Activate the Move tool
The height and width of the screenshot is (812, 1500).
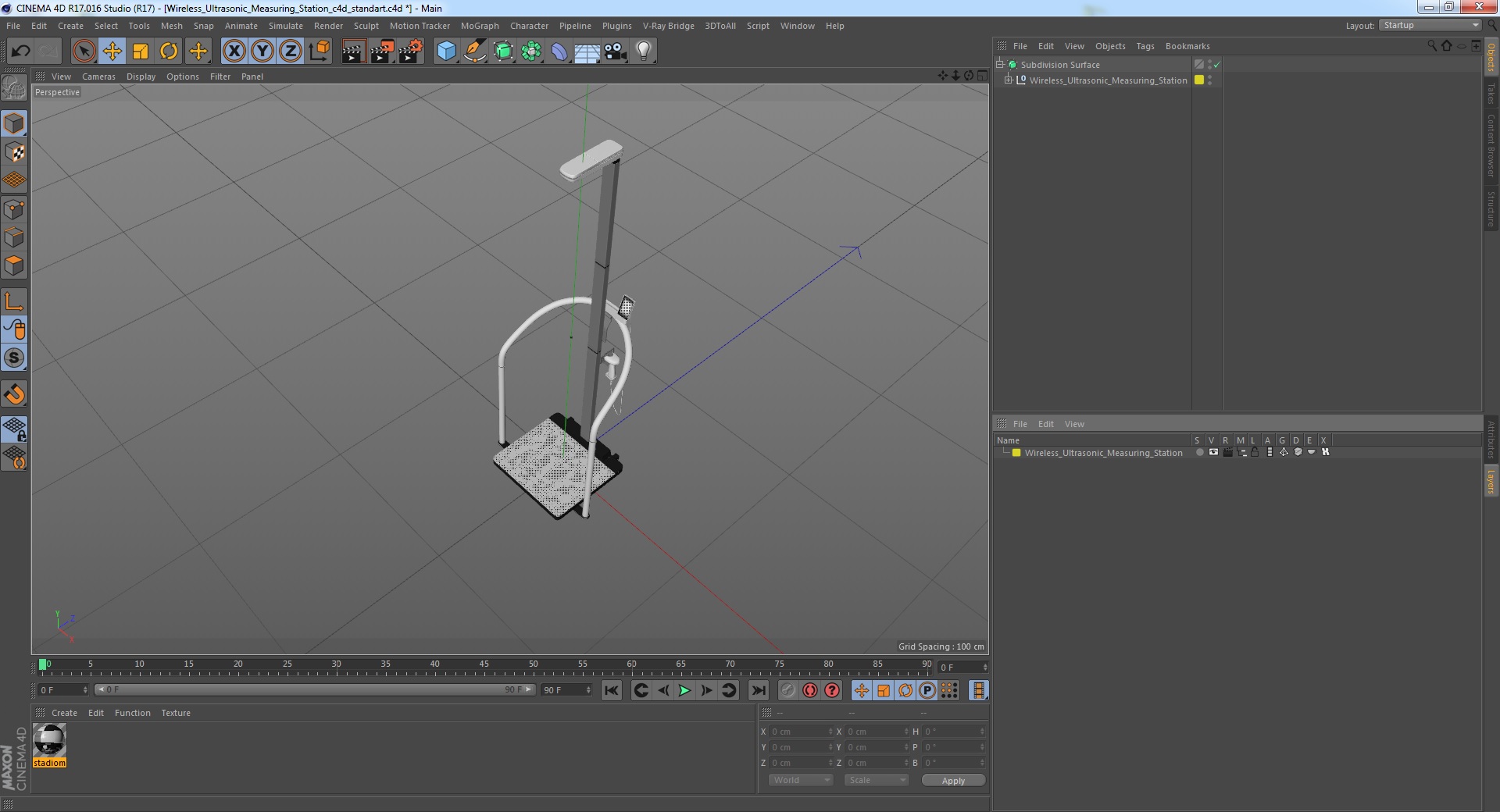[112, 52]
